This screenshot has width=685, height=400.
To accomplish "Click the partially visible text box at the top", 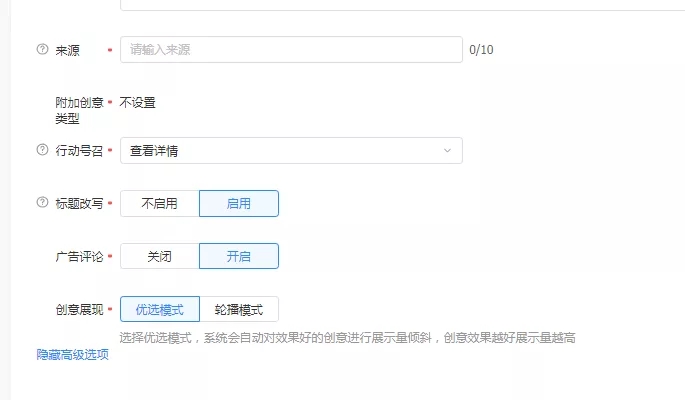I will tap(400, 5).
